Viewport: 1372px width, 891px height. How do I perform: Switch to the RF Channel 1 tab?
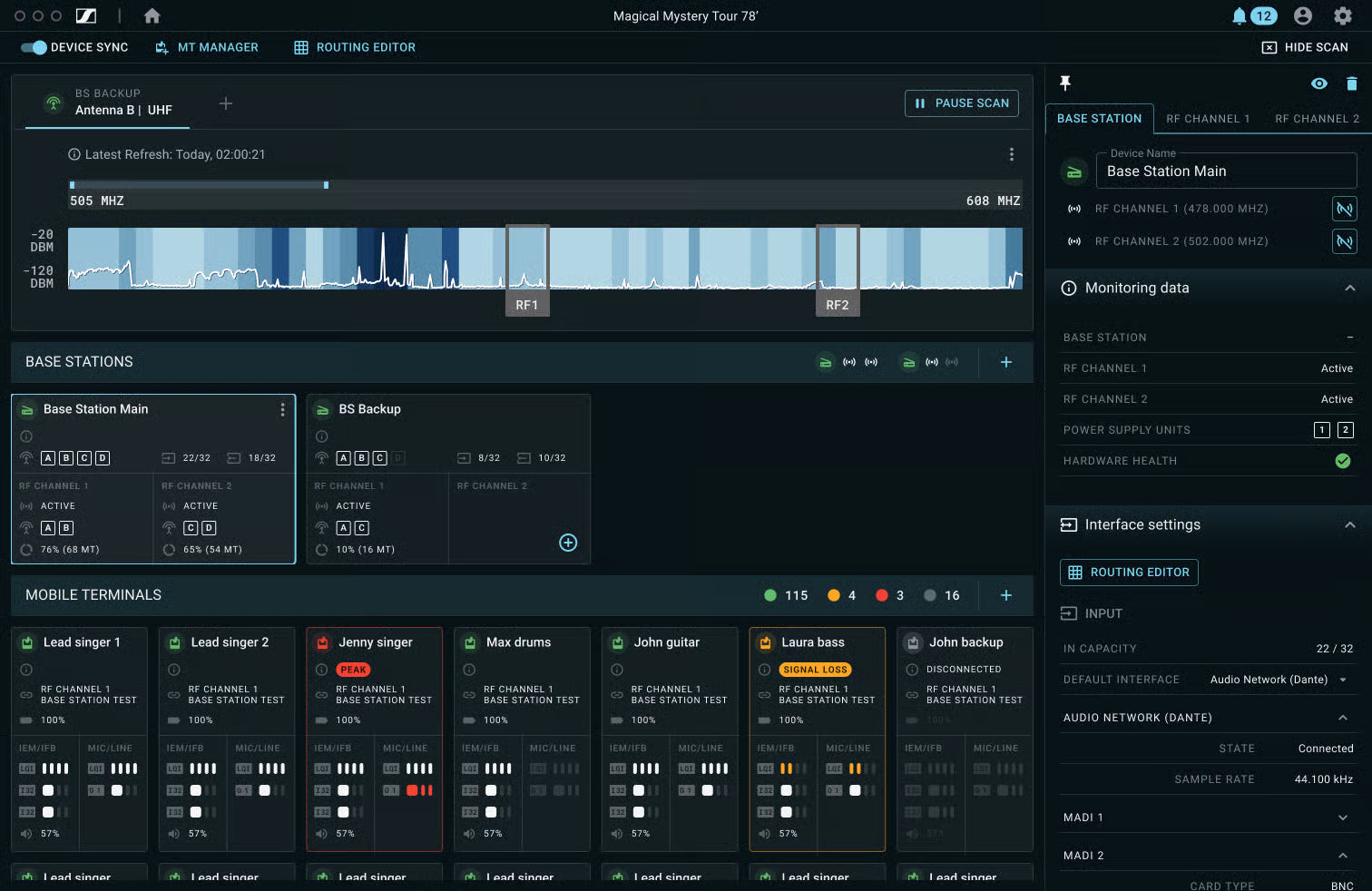(x=1208, y=119)
